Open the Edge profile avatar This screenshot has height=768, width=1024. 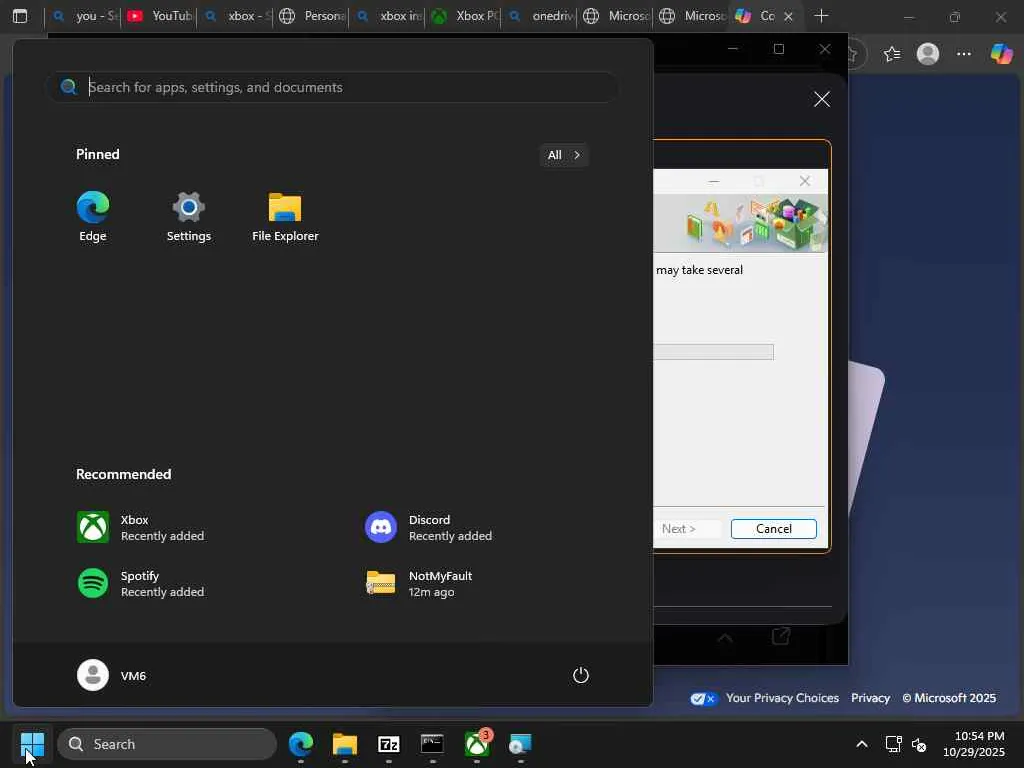927,54
